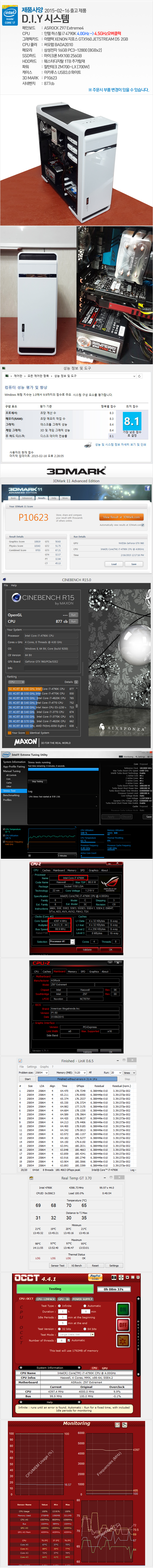
Task: Click the green ON button in OCCT
Action: click(123, 1309)
